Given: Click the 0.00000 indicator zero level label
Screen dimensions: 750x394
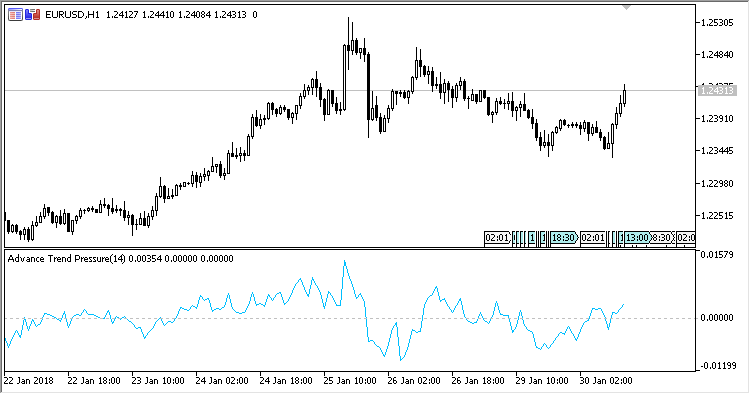Looking at the screenshot, I should pos(717,318).
